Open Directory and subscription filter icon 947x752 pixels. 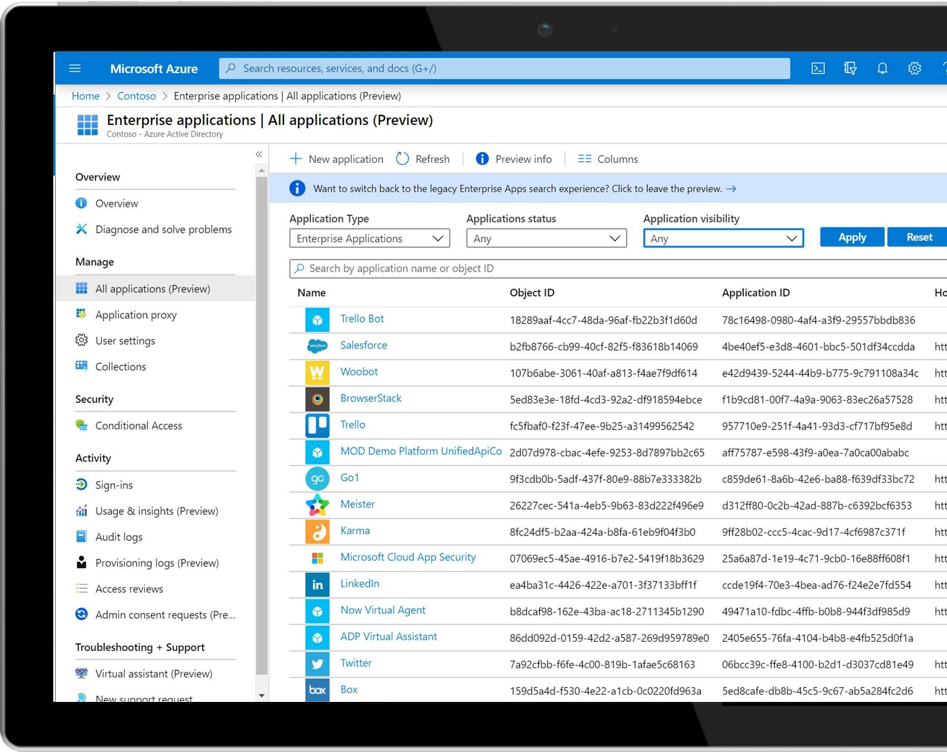[850, 68]
